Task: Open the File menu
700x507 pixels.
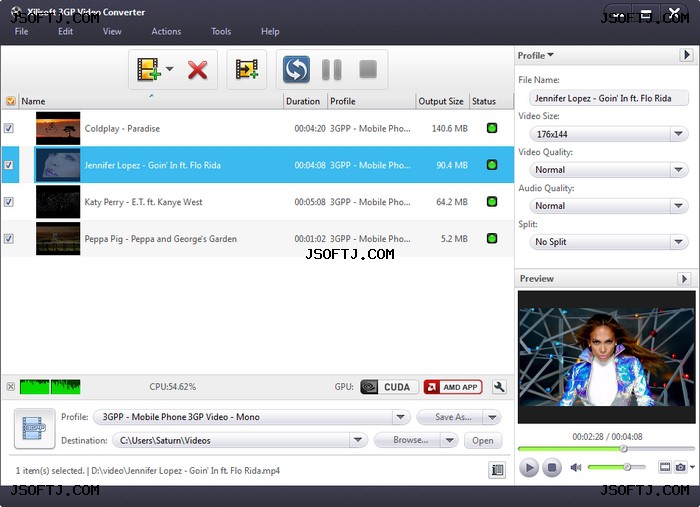Action: (21, 31)
